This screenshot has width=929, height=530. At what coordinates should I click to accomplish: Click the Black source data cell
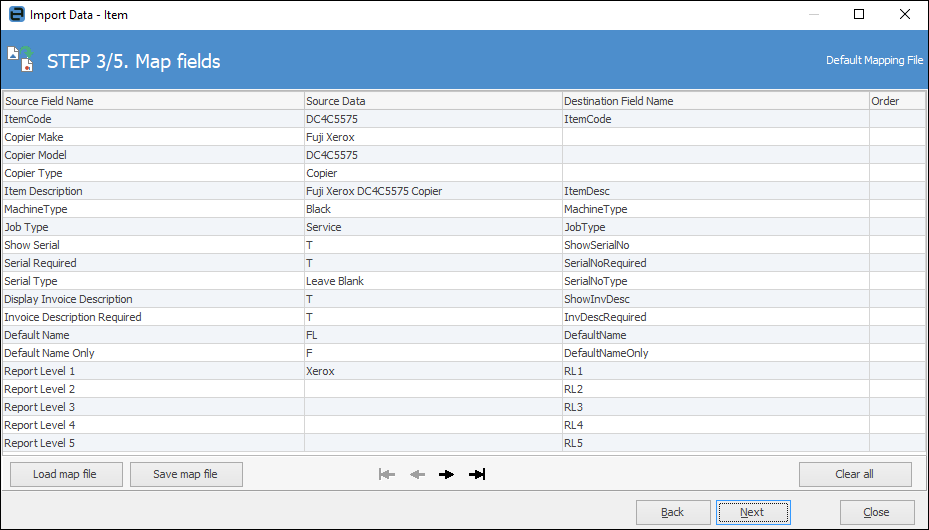pyautogui.click(x=433, y=209)
